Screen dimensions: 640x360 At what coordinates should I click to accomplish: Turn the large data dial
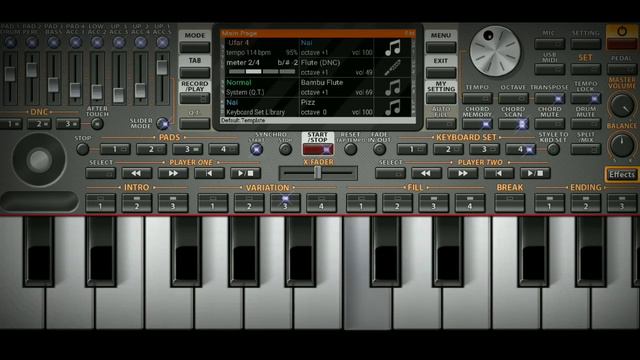point(495,51)
